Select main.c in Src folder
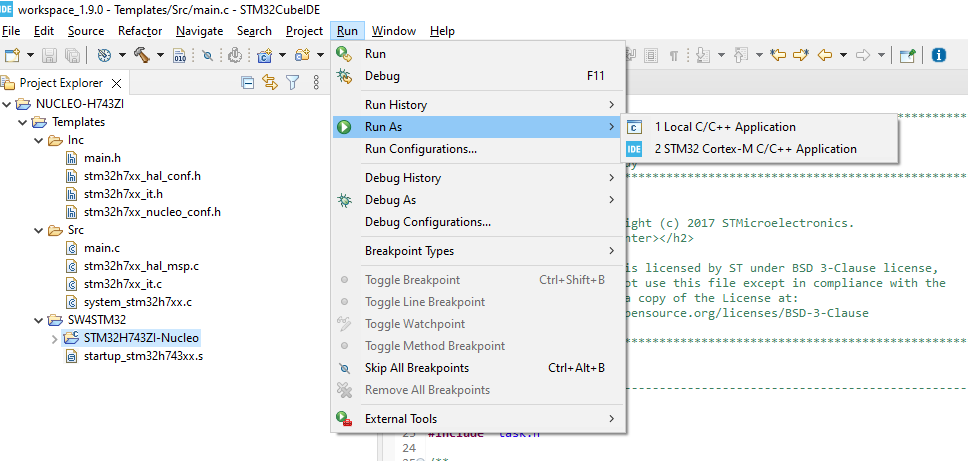This screenshot has width=968, height=461. (102, 248)
